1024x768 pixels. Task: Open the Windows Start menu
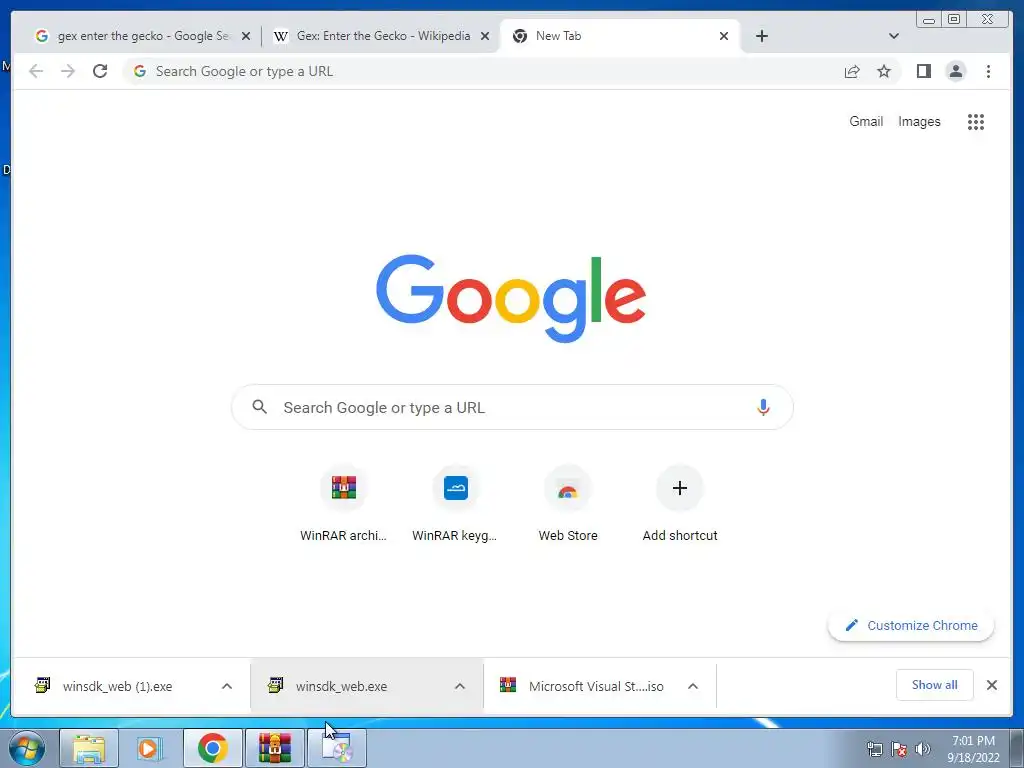[x=26, y=748]
